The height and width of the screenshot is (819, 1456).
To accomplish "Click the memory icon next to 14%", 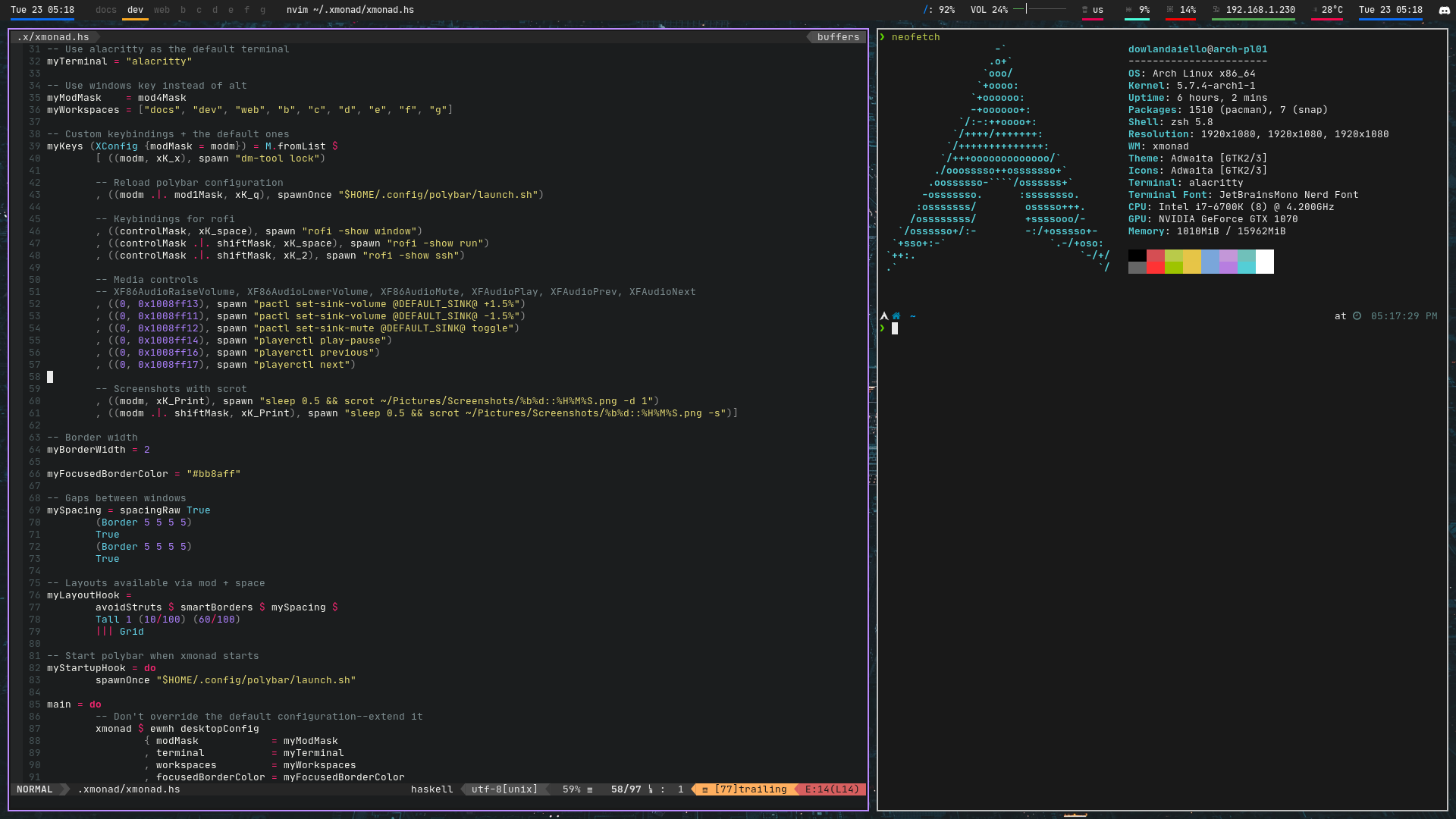I will (x=1170, y=10).
